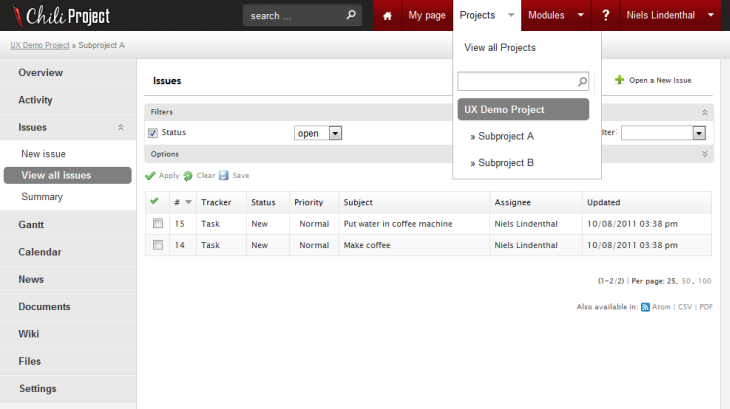Screen dimensions: 730x409
Task: Choose Subproject B from projects menu
Action: [x=505, y=162]
